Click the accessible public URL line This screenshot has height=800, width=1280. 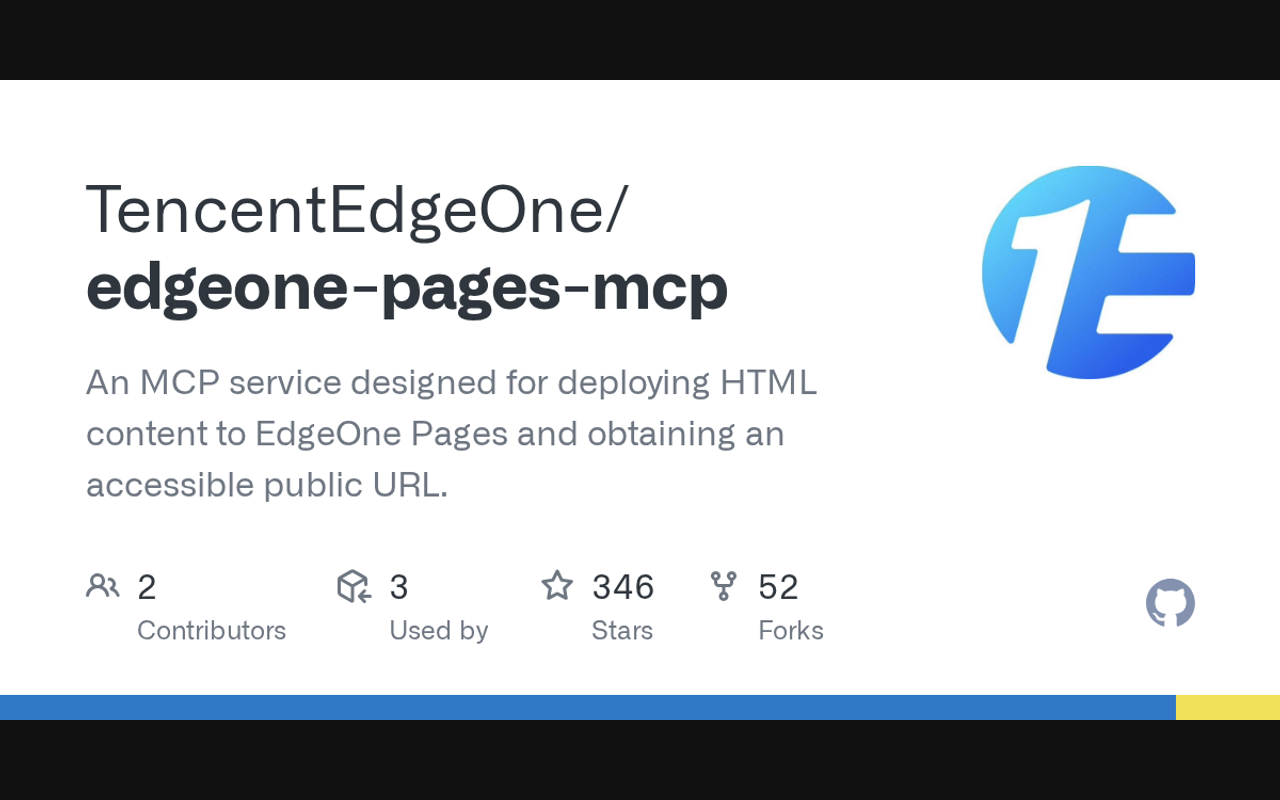click(x=267, y=485)
